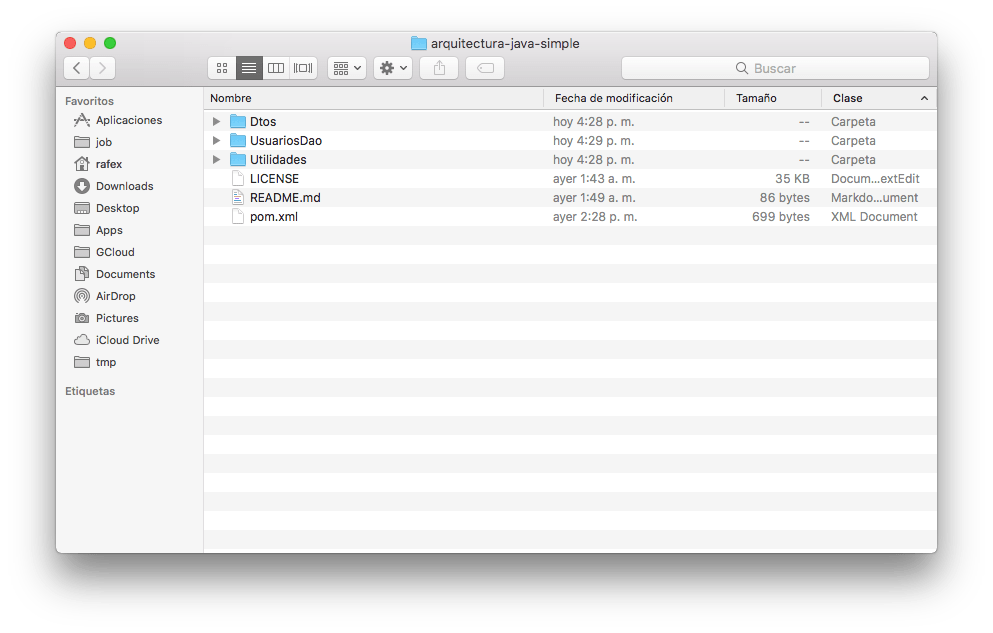Open AirDrop from the sidebar
993x633 pixels.
(115, 296)
